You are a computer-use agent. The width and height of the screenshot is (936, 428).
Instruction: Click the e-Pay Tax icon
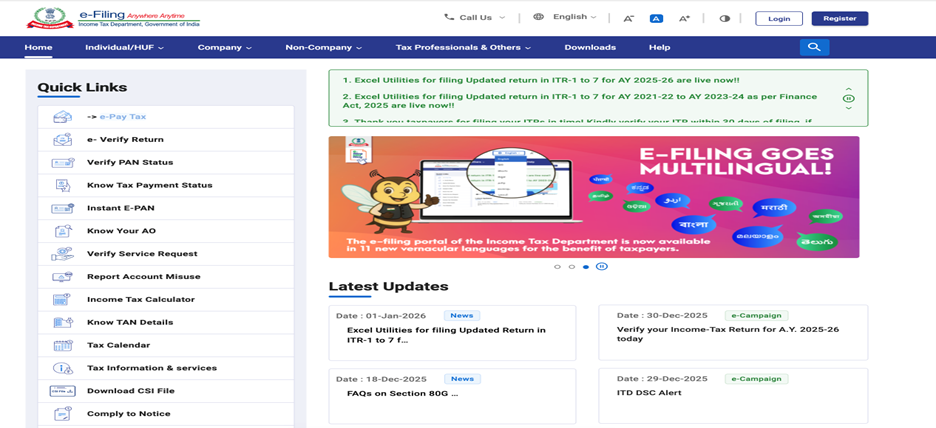62,117
